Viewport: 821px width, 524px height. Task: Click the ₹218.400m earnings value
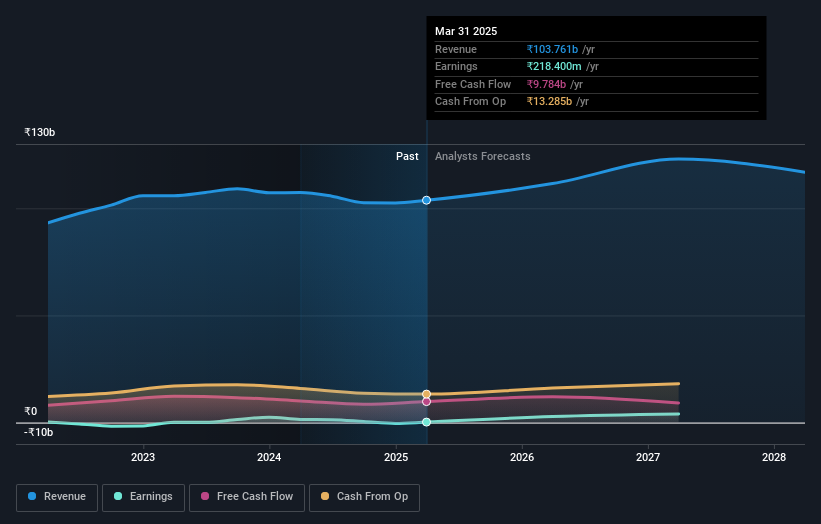(x=554, y=66)
